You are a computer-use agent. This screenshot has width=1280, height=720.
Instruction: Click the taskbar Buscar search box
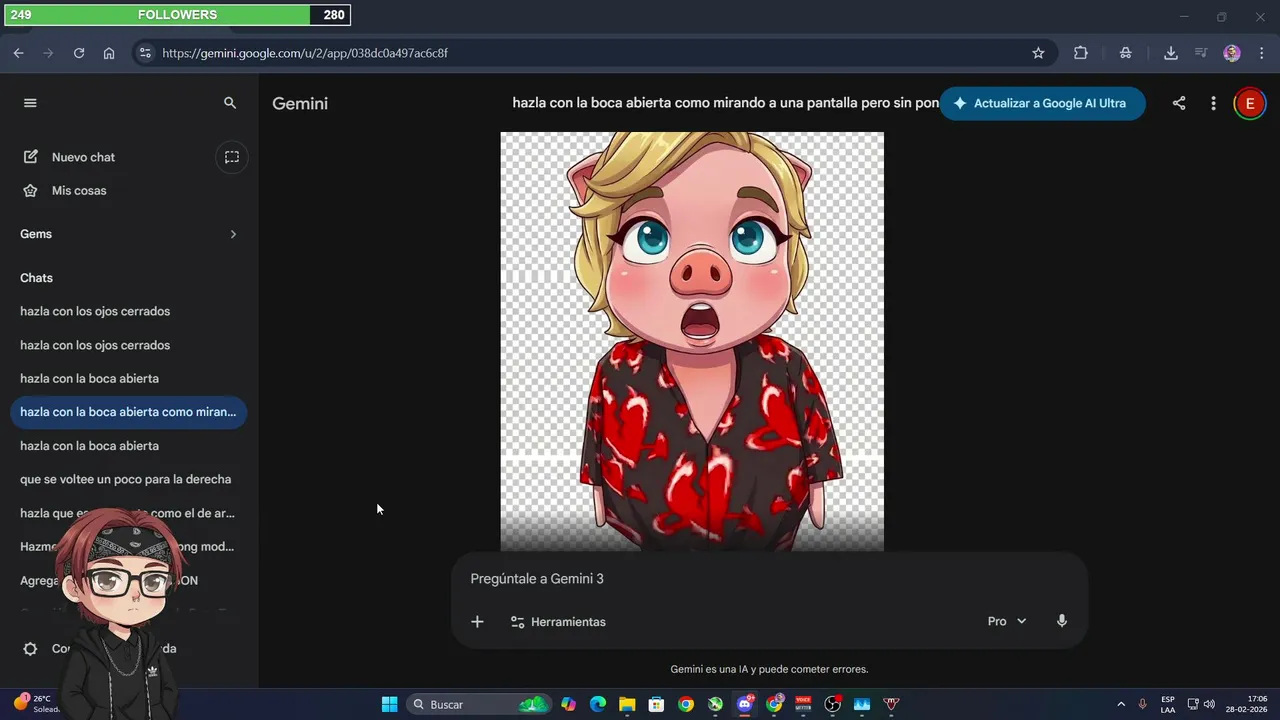coord(478,704)
